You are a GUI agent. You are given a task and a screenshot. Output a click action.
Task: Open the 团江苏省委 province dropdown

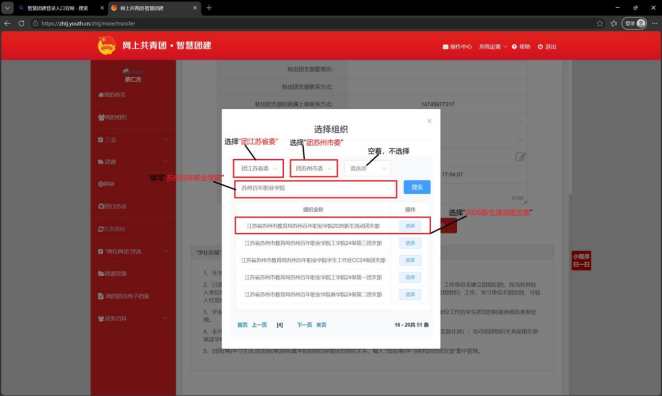(258, 168)
